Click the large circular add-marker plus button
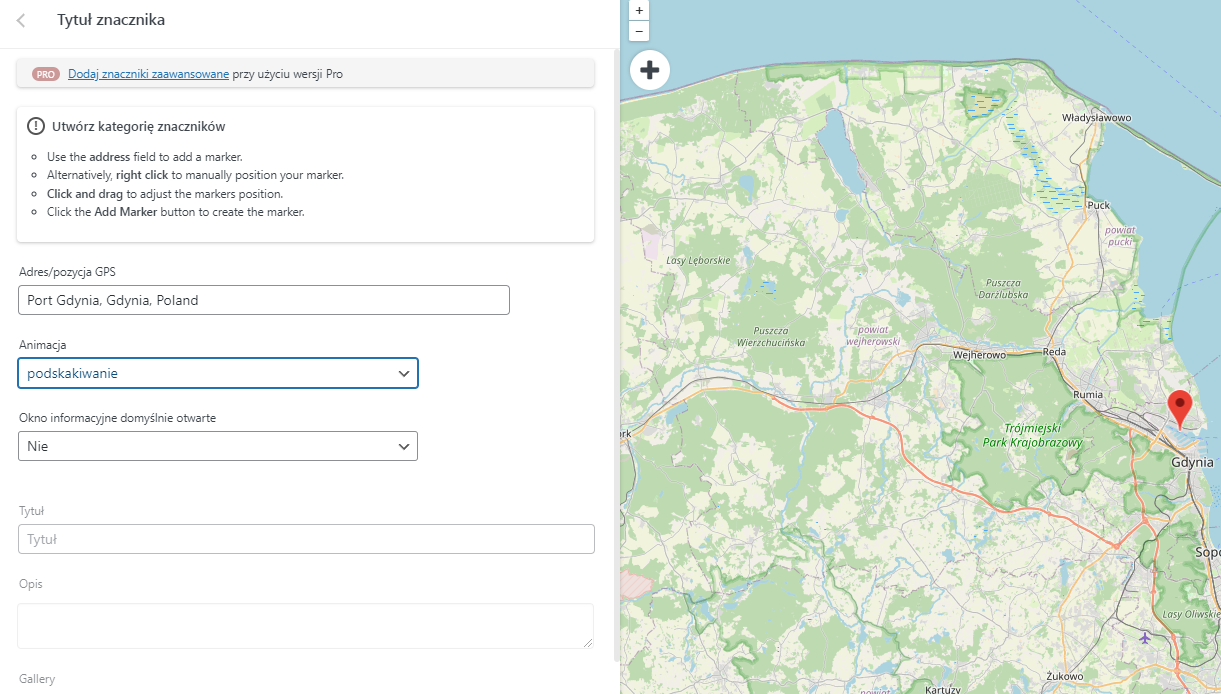 pyautogui.click(x=650, y=69)
